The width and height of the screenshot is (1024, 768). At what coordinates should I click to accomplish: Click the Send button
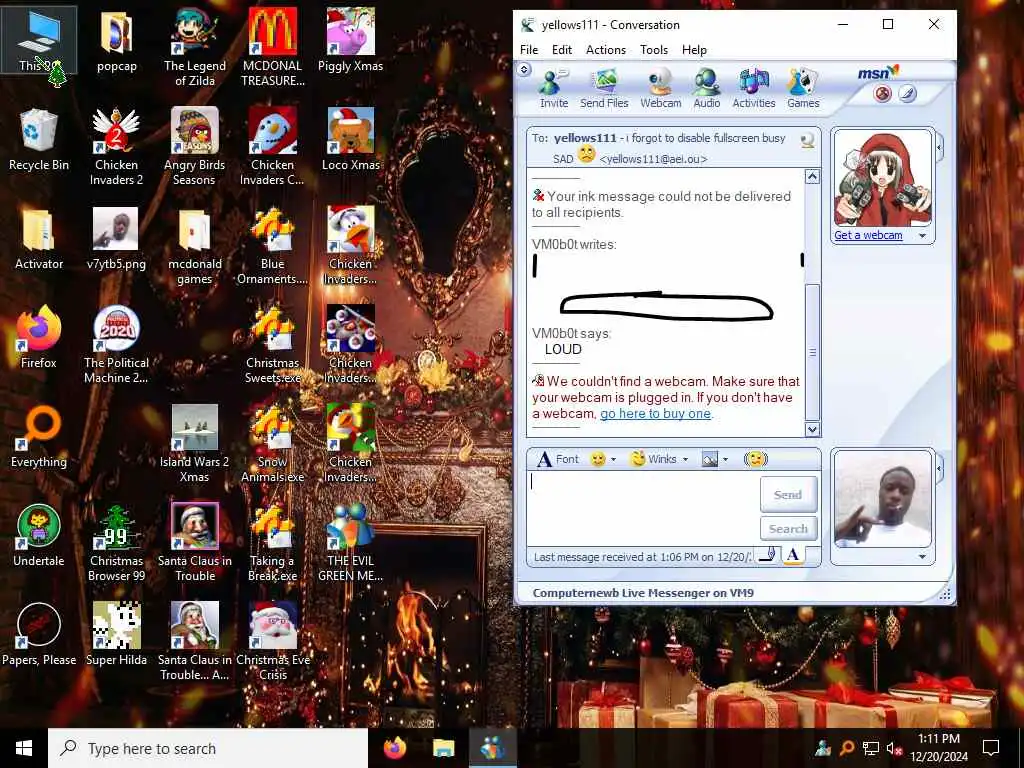[788, 495]
